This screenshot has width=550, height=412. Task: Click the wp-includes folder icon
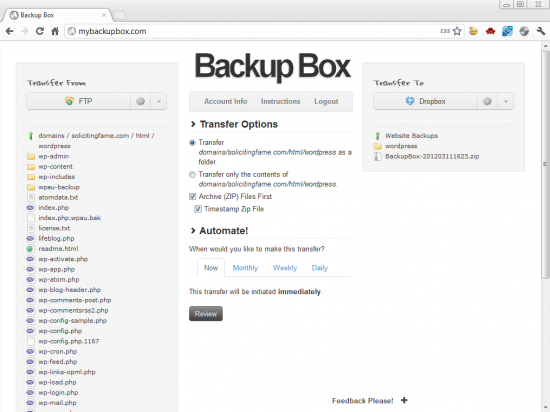tap(31, 177)
